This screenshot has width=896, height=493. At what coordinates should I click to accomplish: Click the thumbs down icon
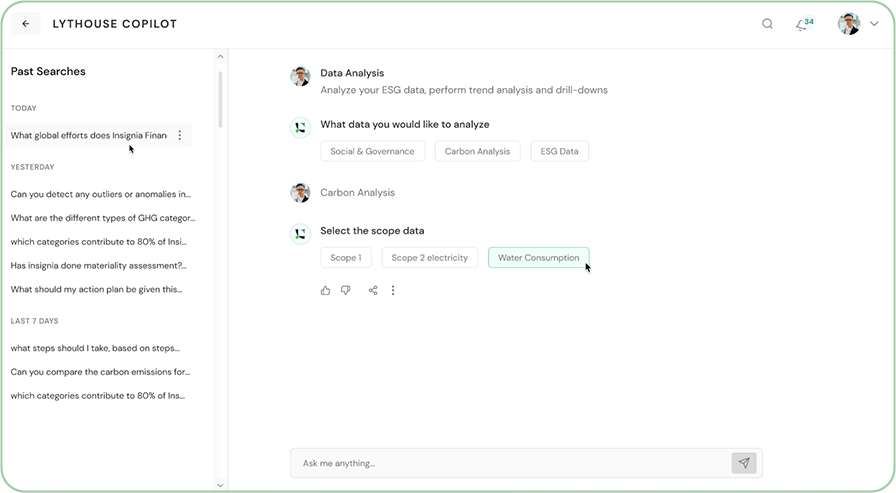click(x=346, y=290)
